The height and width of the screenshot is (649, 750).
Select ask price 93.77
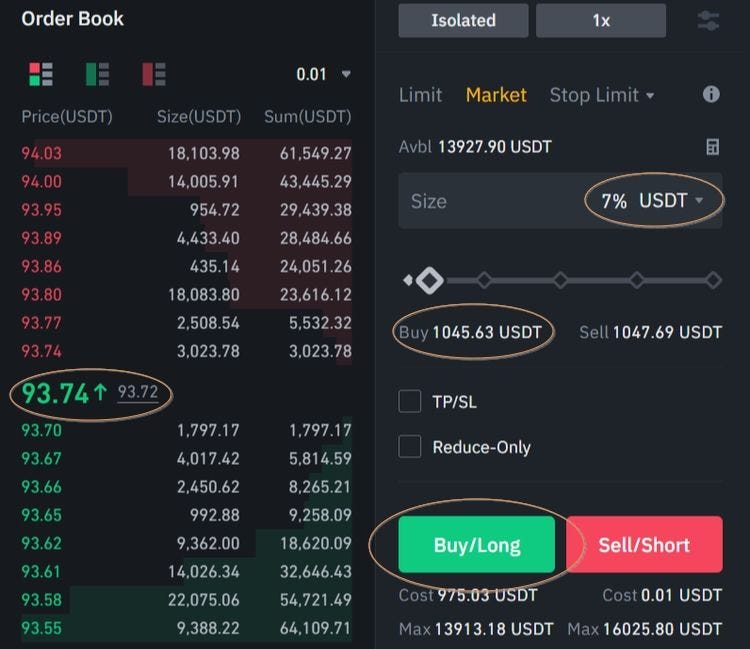click(42, 323)
